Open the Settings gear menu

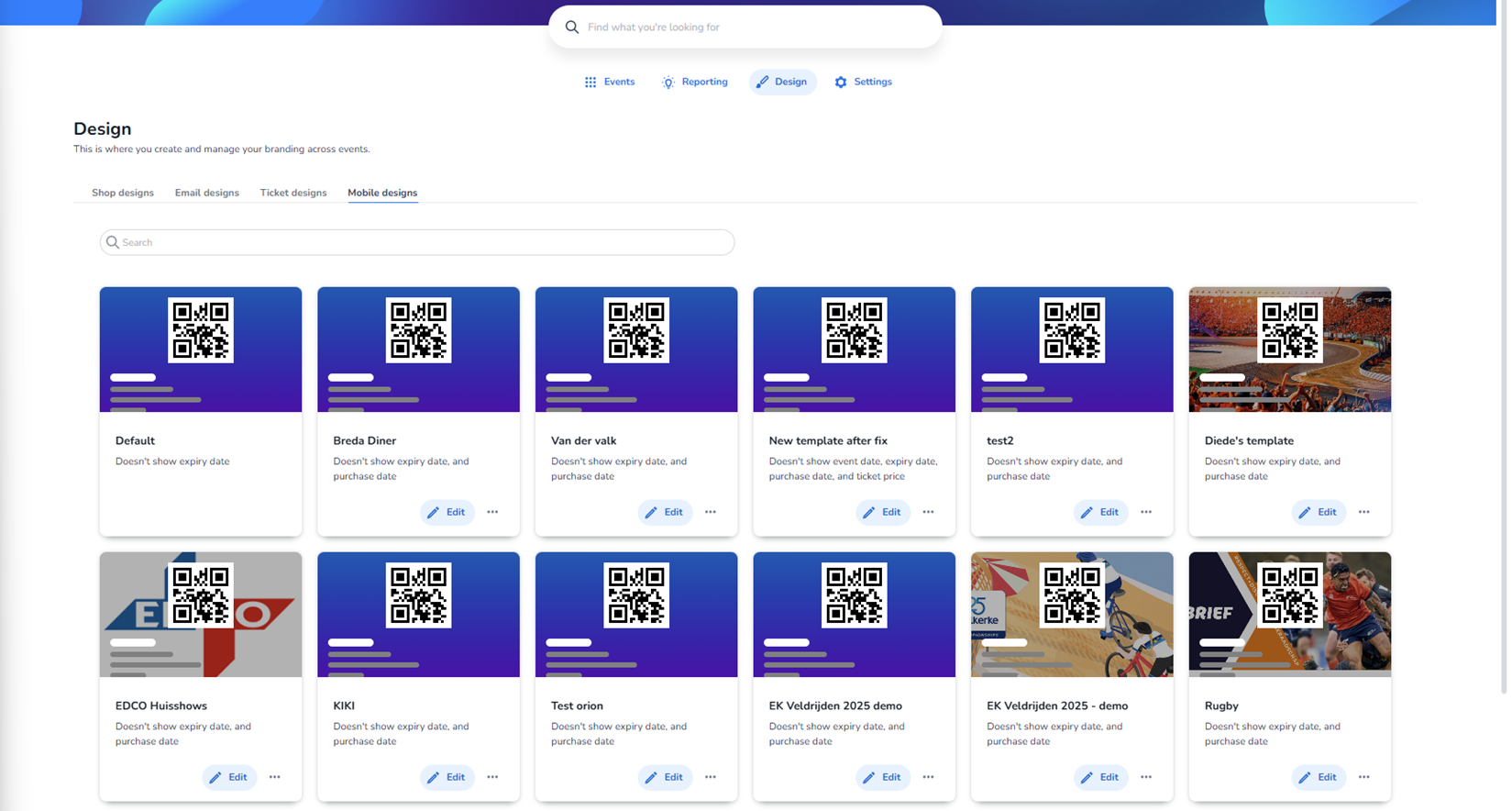pyautogui.click(x=863, y=82)
